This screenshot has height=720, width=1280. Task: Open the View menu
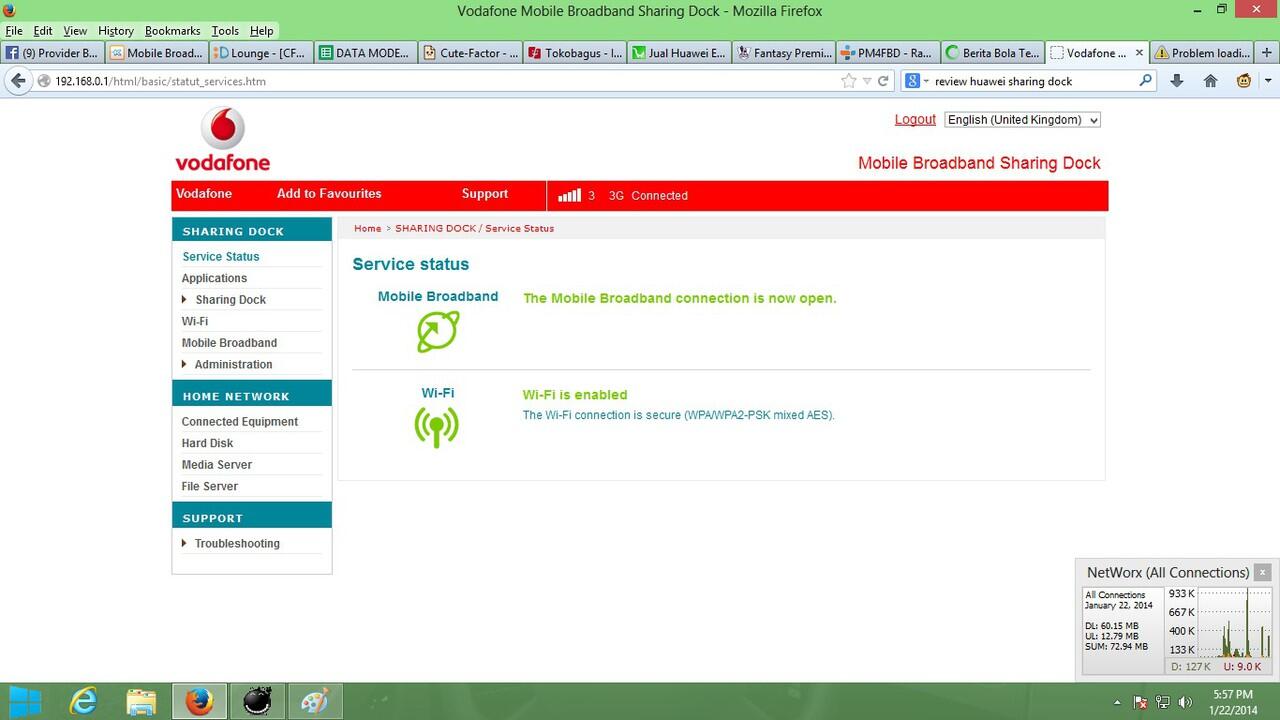tap(75, 31)
